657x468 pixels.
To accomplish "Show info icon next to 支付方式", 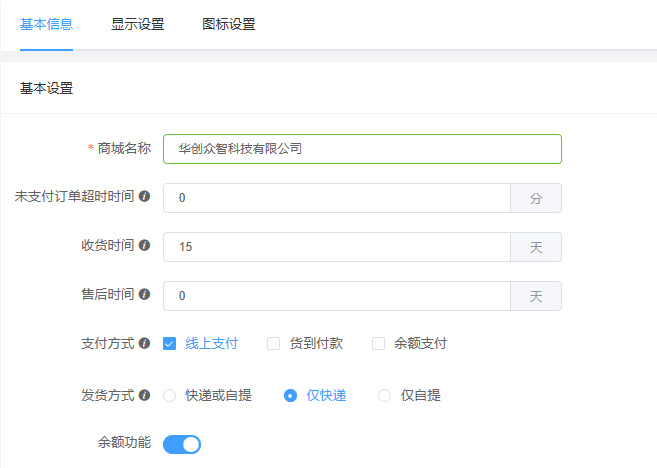I will (145, 343).
